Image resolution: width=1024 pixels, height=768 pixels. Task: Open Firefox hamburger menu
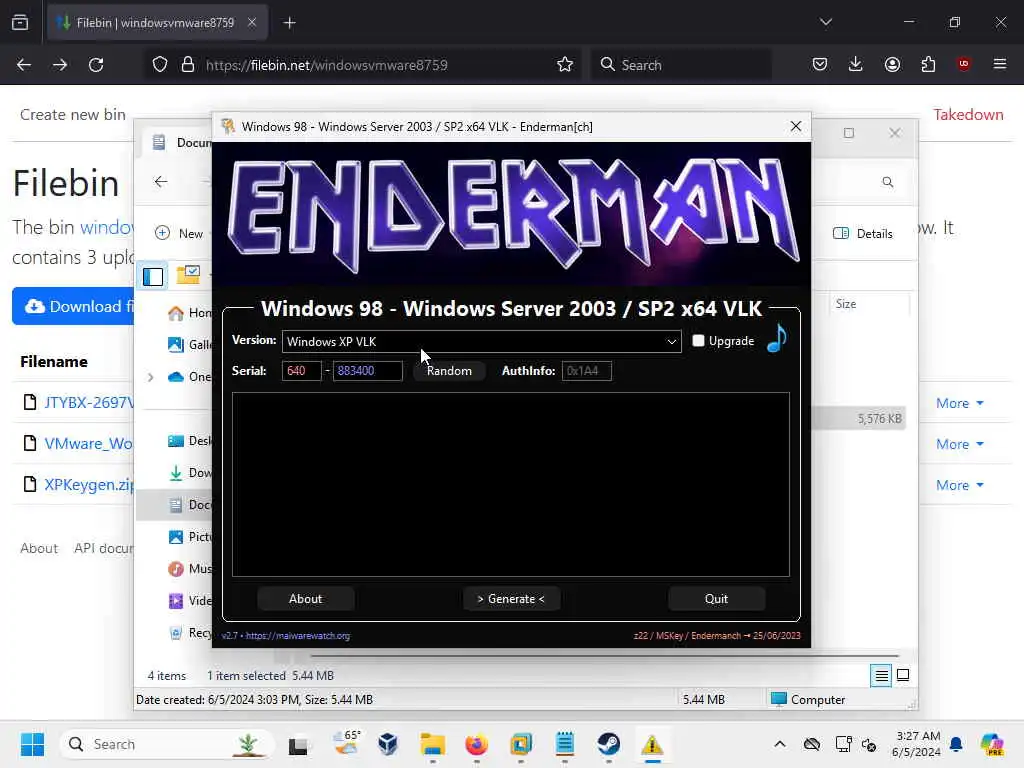(1000, 64)
